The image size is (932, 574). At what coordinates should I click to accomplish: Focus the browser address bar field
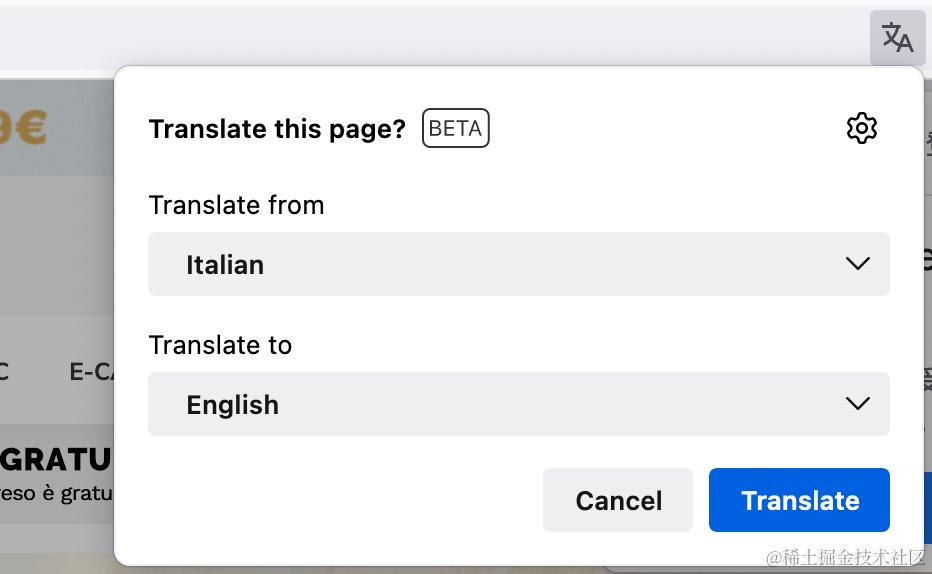430,39
